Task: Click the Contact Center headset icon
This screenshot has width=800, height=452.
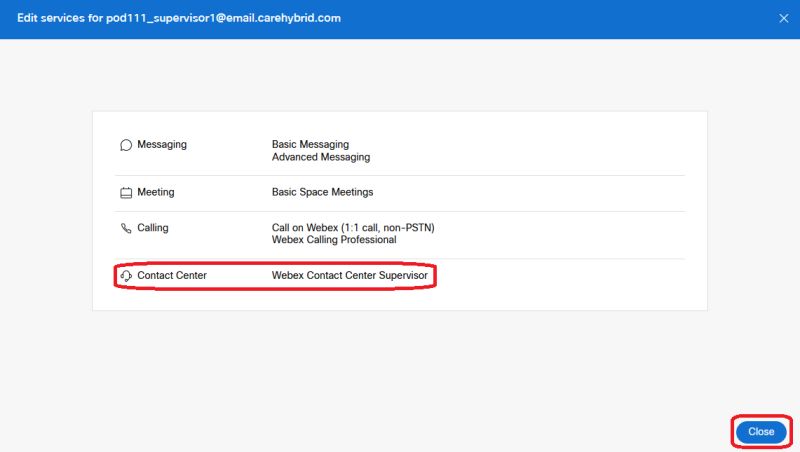Action: click(126, 276)
